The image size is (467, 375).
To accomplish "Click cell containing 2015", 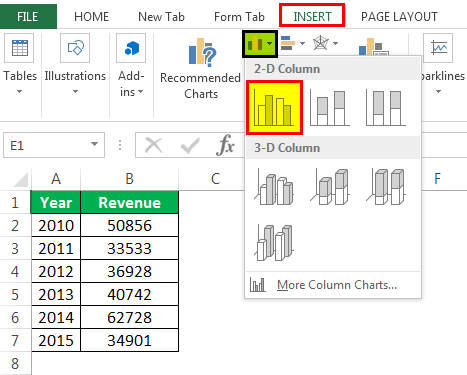I will [56, 340].
